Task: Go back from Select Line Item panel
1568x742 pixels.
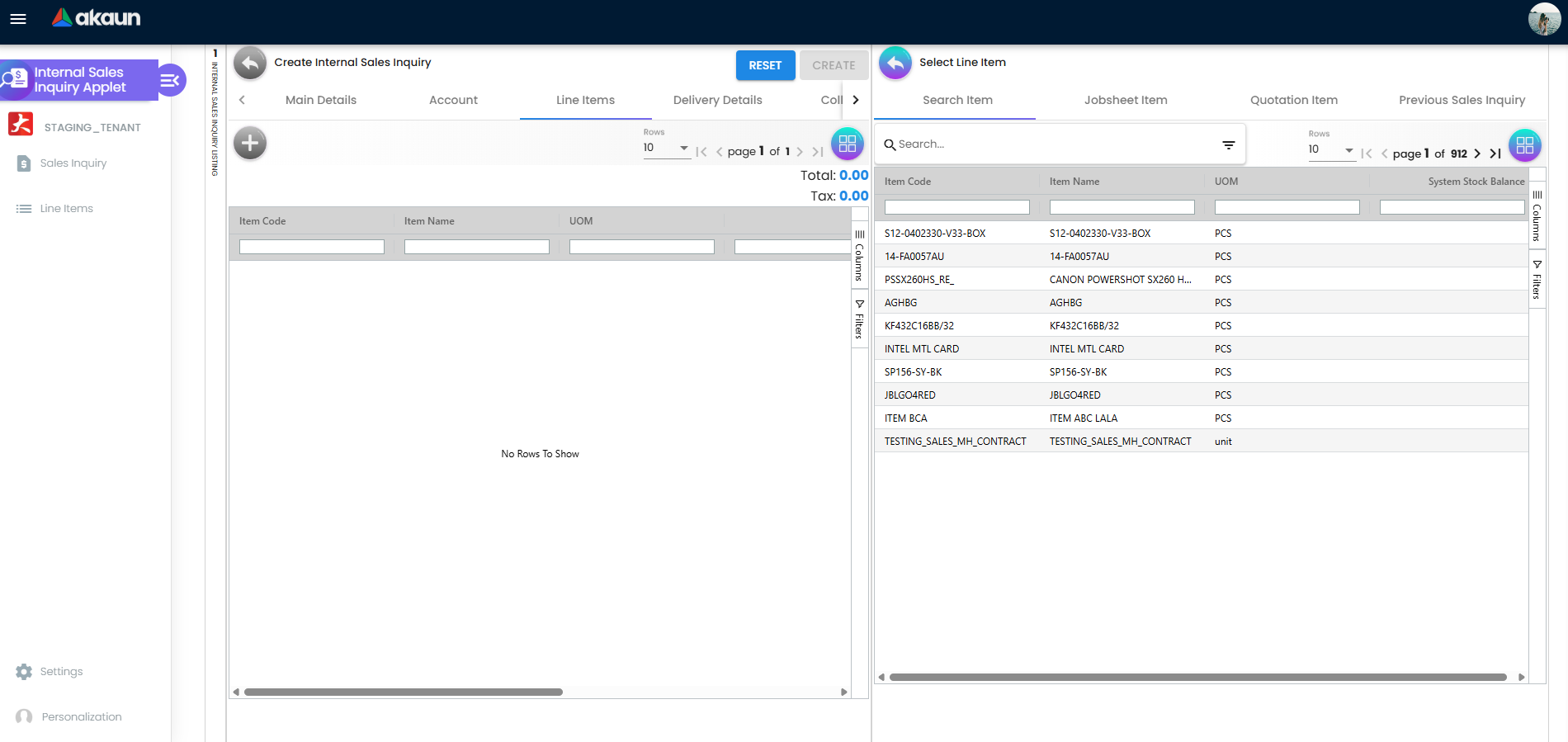Action: pos(895,63)
